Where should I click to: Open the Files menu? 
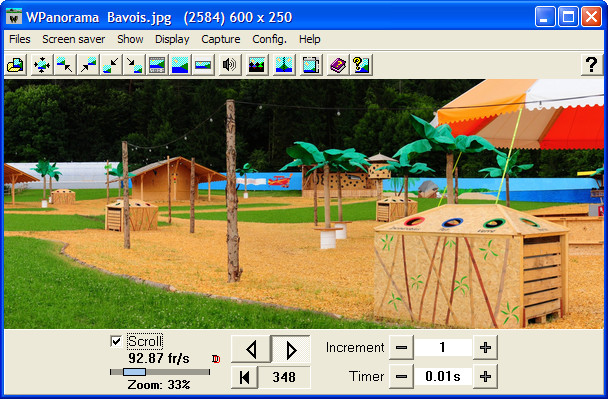tap(20, 39)
